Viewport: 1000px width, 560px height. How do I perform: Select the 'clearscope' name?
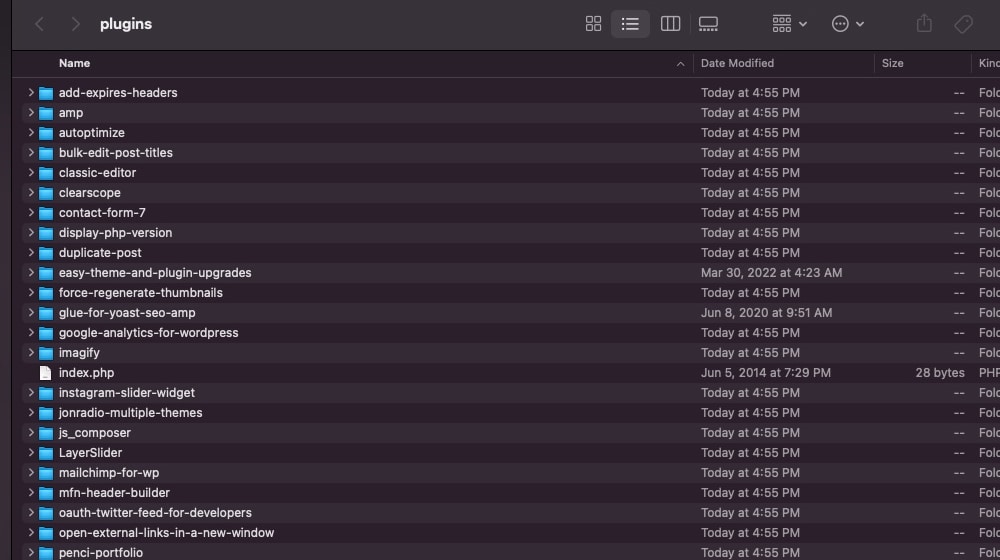point(89,193)
